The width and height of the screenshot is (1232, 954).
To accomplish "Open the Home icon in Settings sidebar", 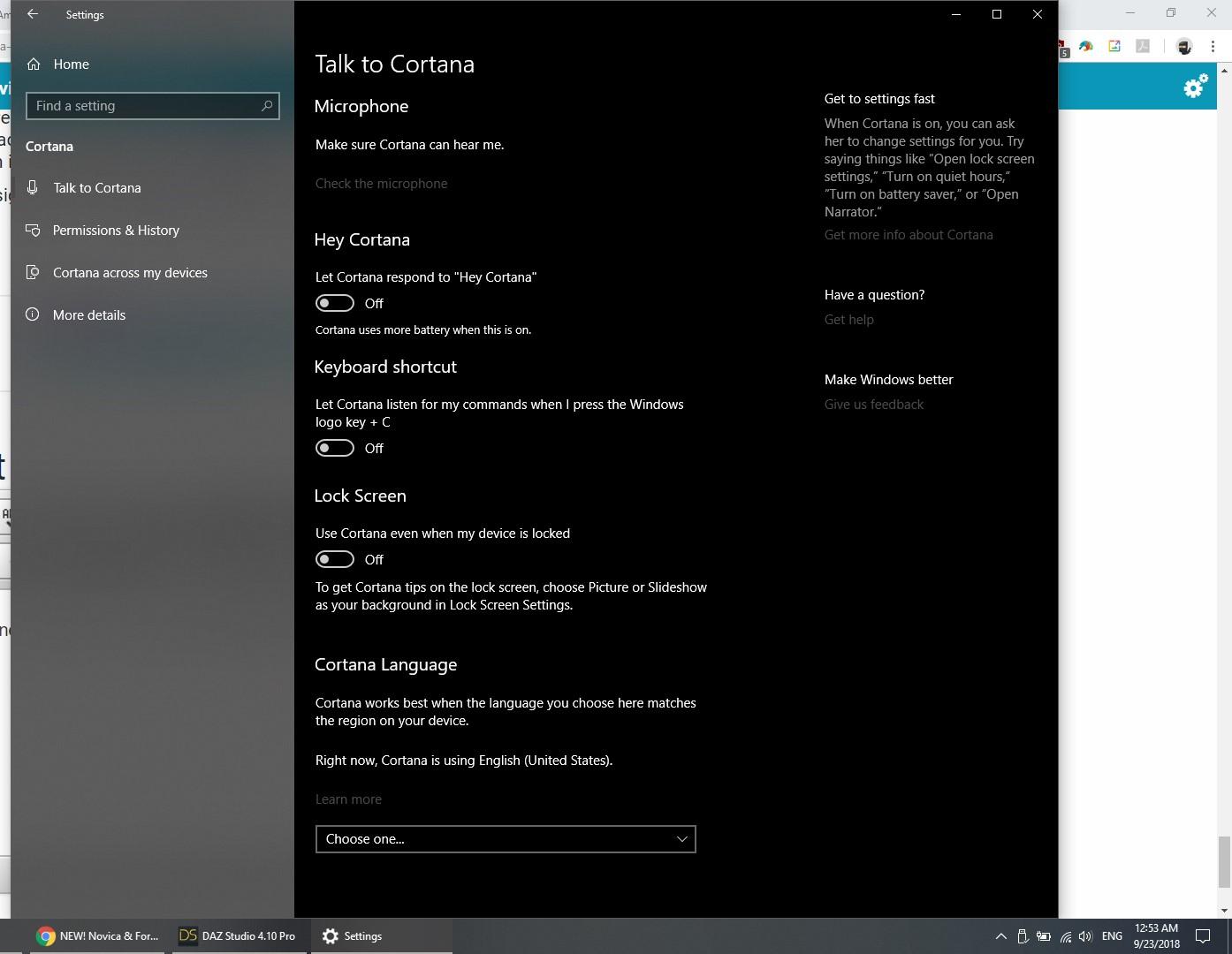I will coord(34,64).
